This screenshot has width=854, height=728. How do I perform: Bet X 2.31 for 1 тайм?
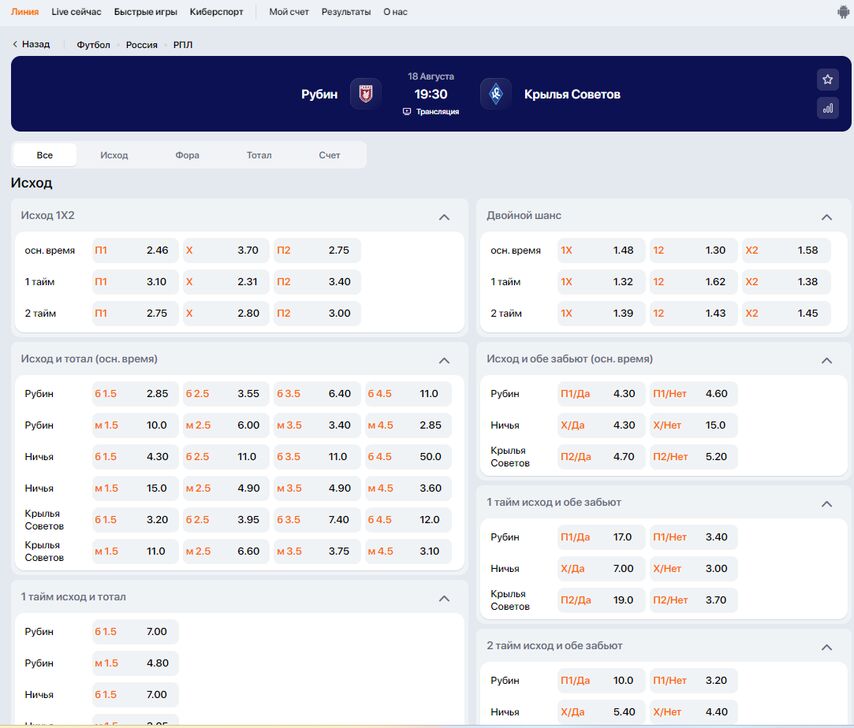226,282
